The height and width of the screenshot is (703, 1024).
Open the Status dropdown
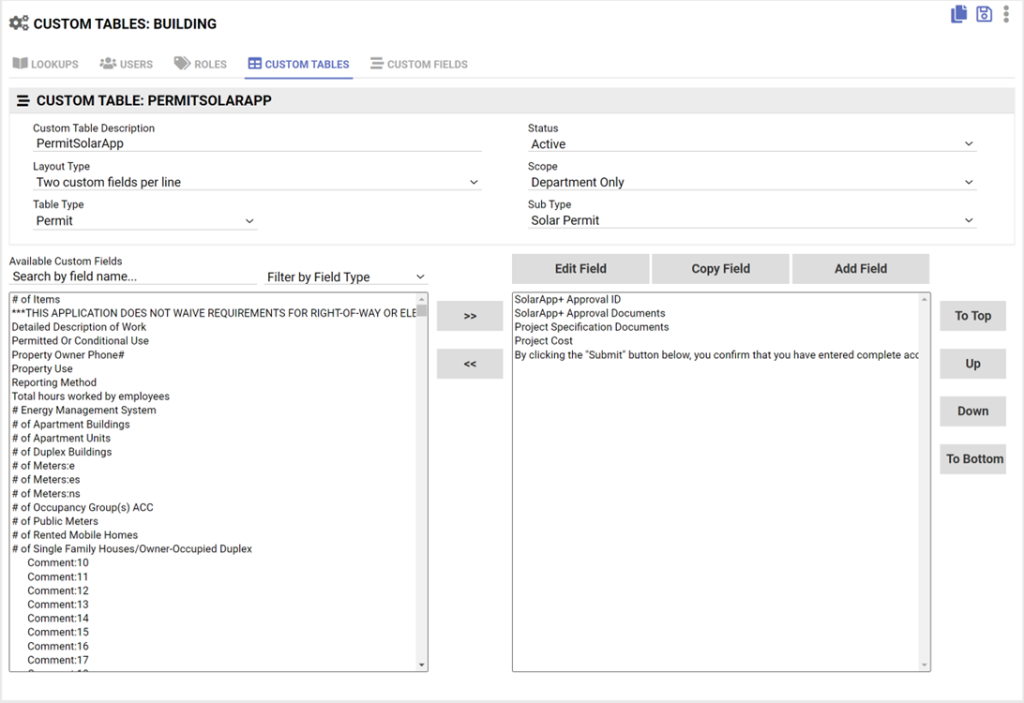tap(966, 143)
